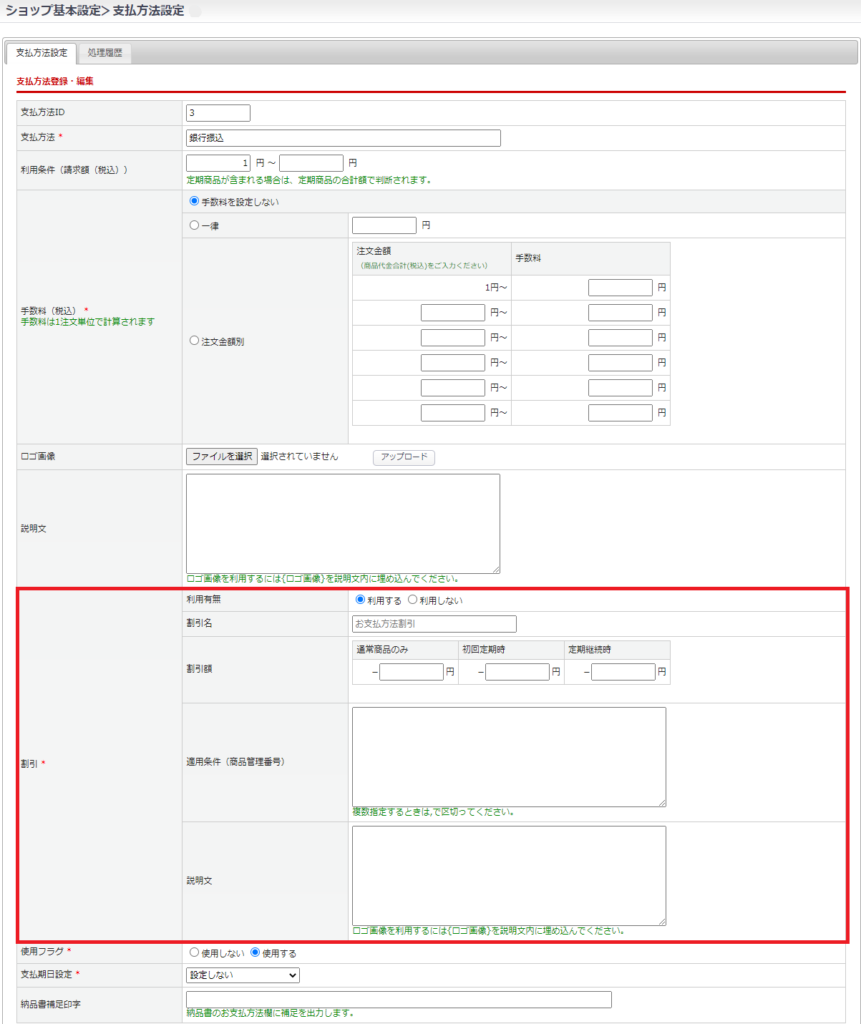
Task: Select the 注文金額別 fee option
Action: [x=194, y=341]
